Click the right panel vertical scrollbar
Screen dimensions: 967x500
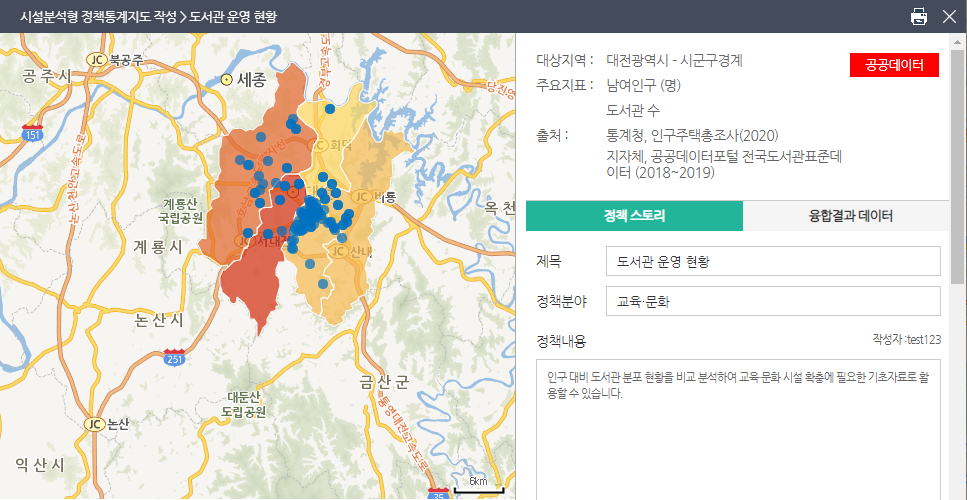pyautogui.click(x=957, y=166)
